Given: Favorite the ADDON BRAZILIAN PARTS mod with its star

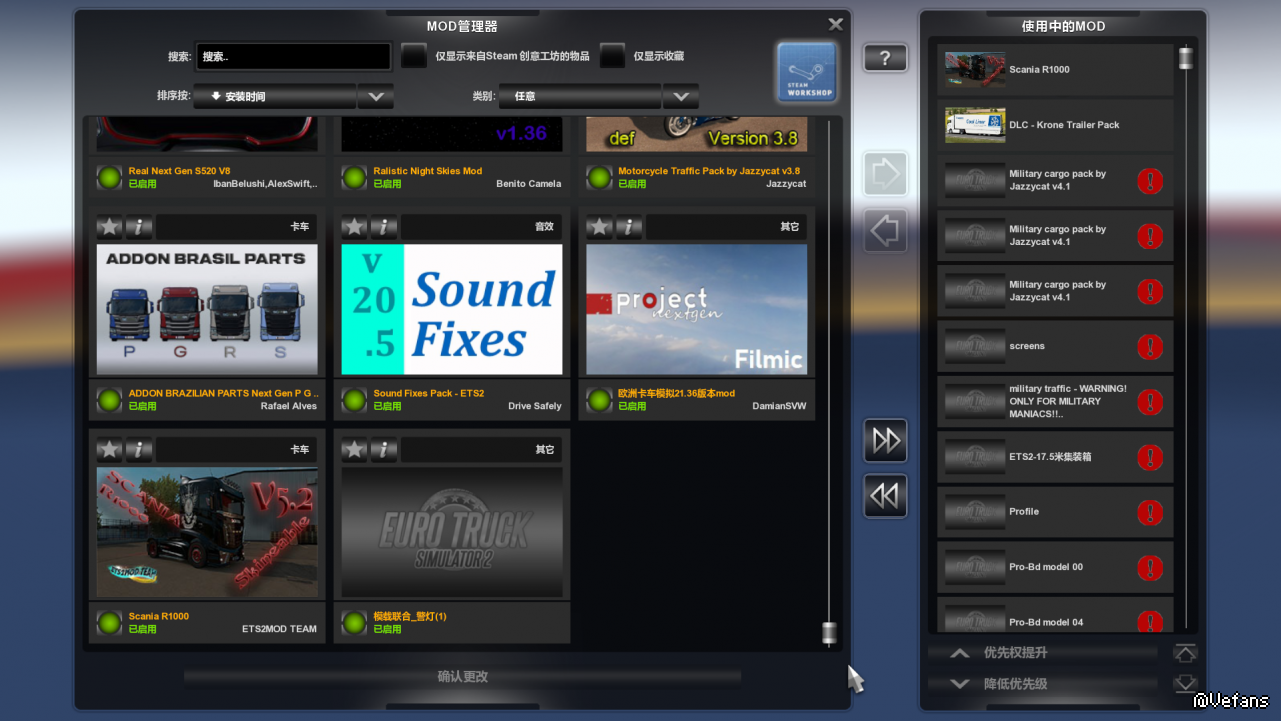Looking at the screenshot, I should pos(110,227).
